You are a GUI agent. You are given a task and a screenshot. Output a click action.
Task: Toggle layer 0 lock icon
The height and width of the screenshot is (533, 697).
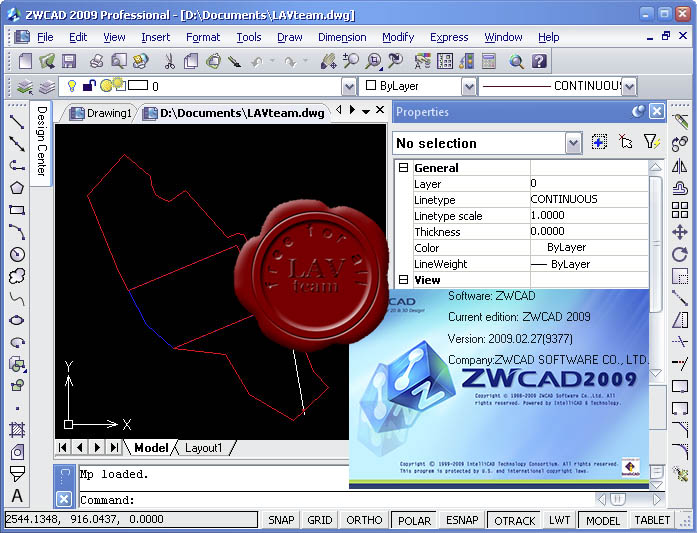tap(89, 85)
